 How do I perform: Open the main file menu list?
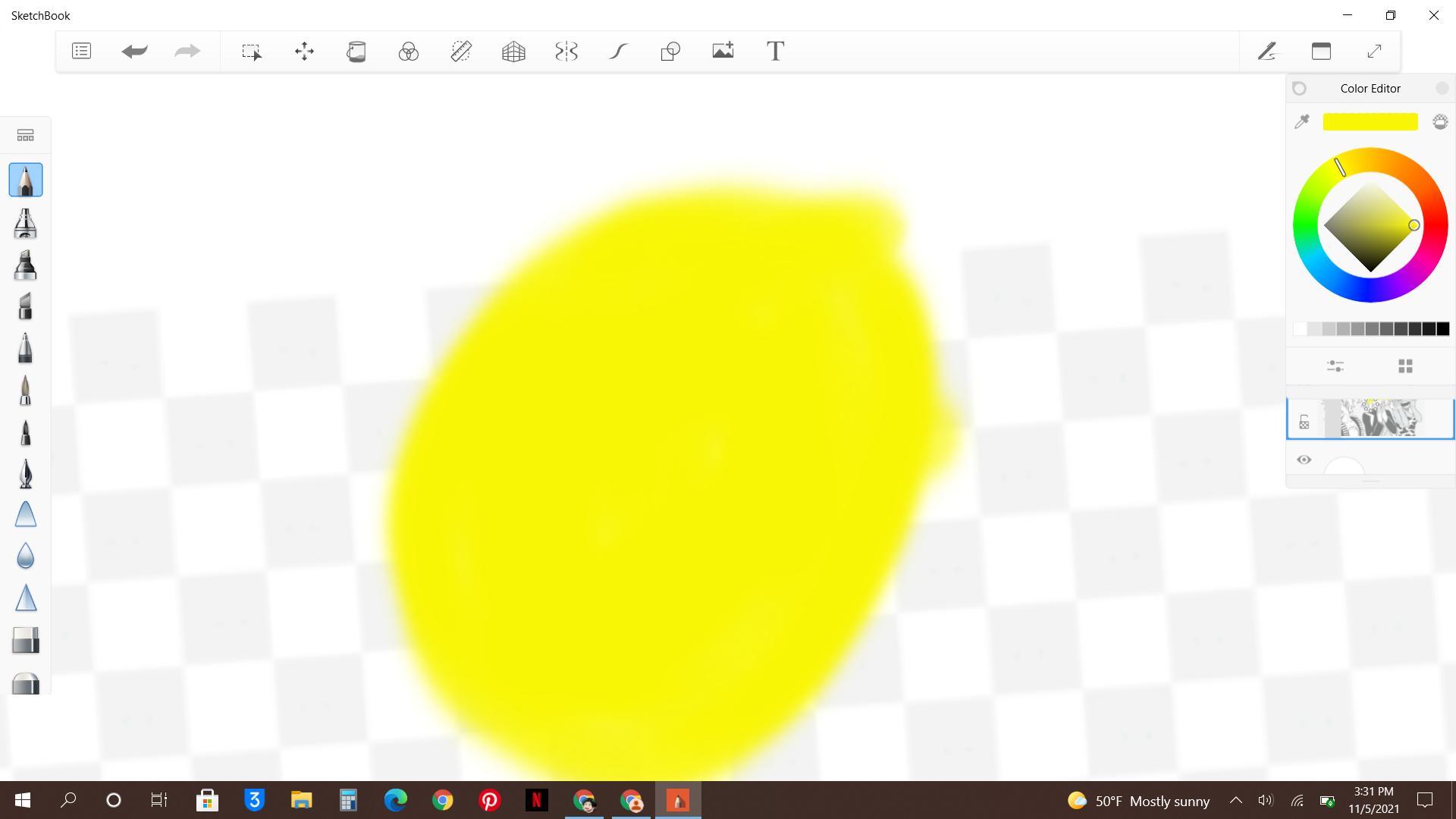pos(81,52)
